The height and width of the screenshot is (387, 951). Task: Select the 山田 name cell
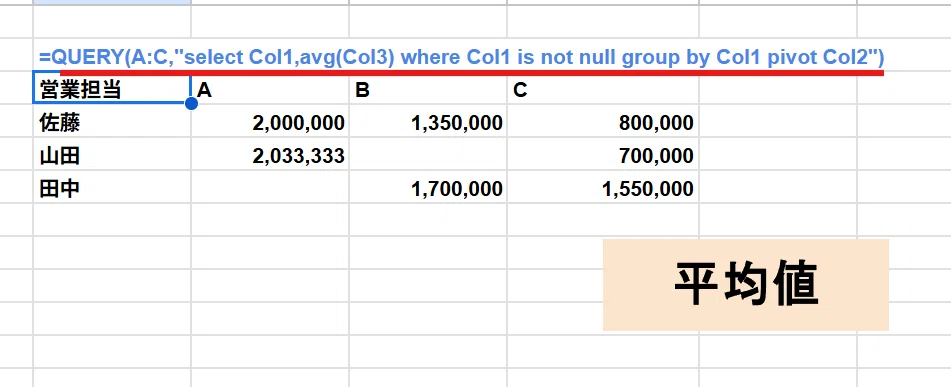(x=112, y=156)
